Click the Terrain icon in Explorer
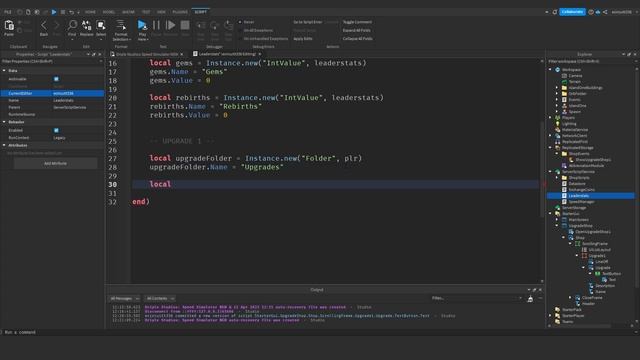 click(x=564, y=82)
